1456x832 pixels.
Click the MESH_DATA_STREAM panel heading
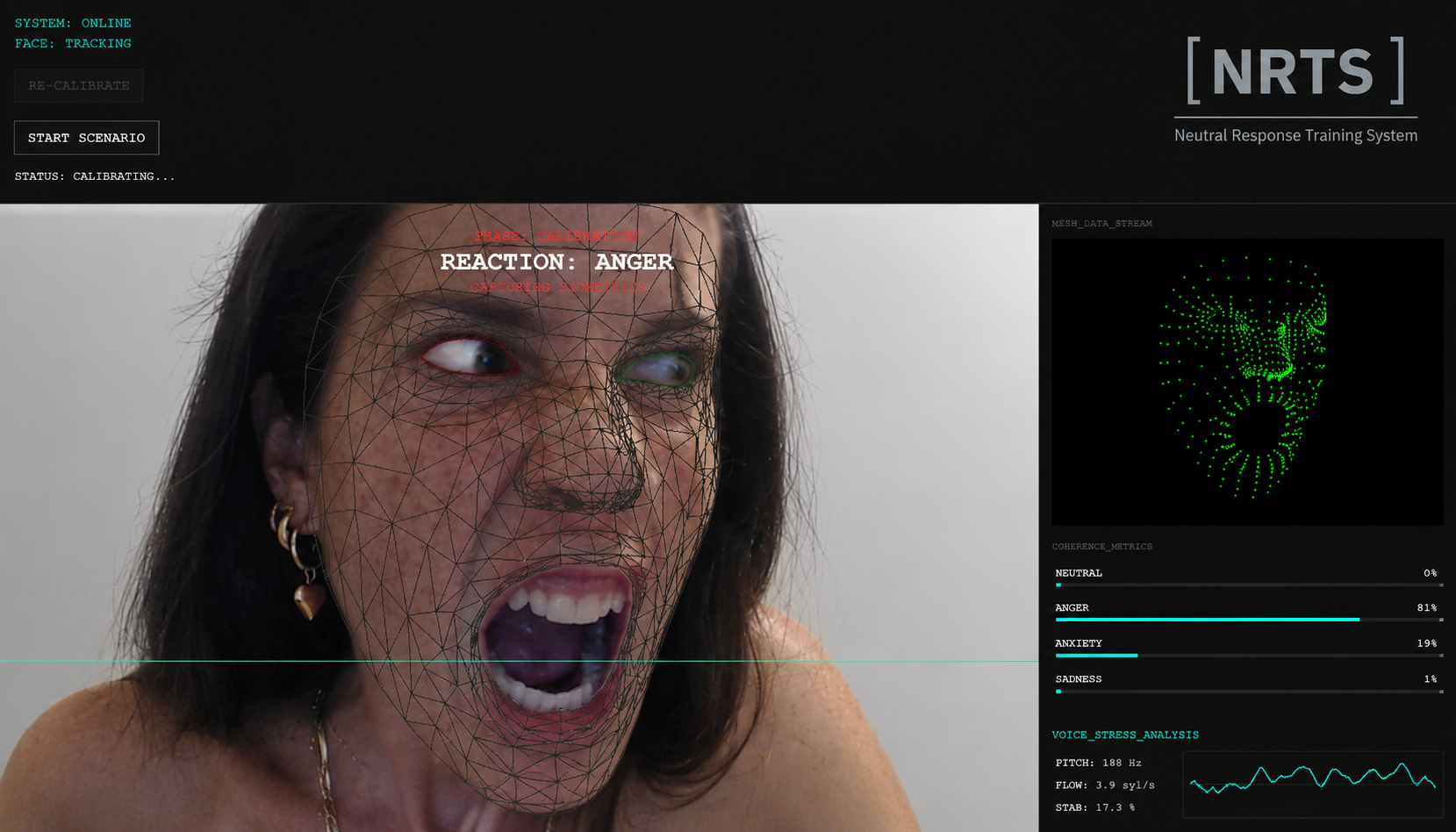click(1101, 224)
